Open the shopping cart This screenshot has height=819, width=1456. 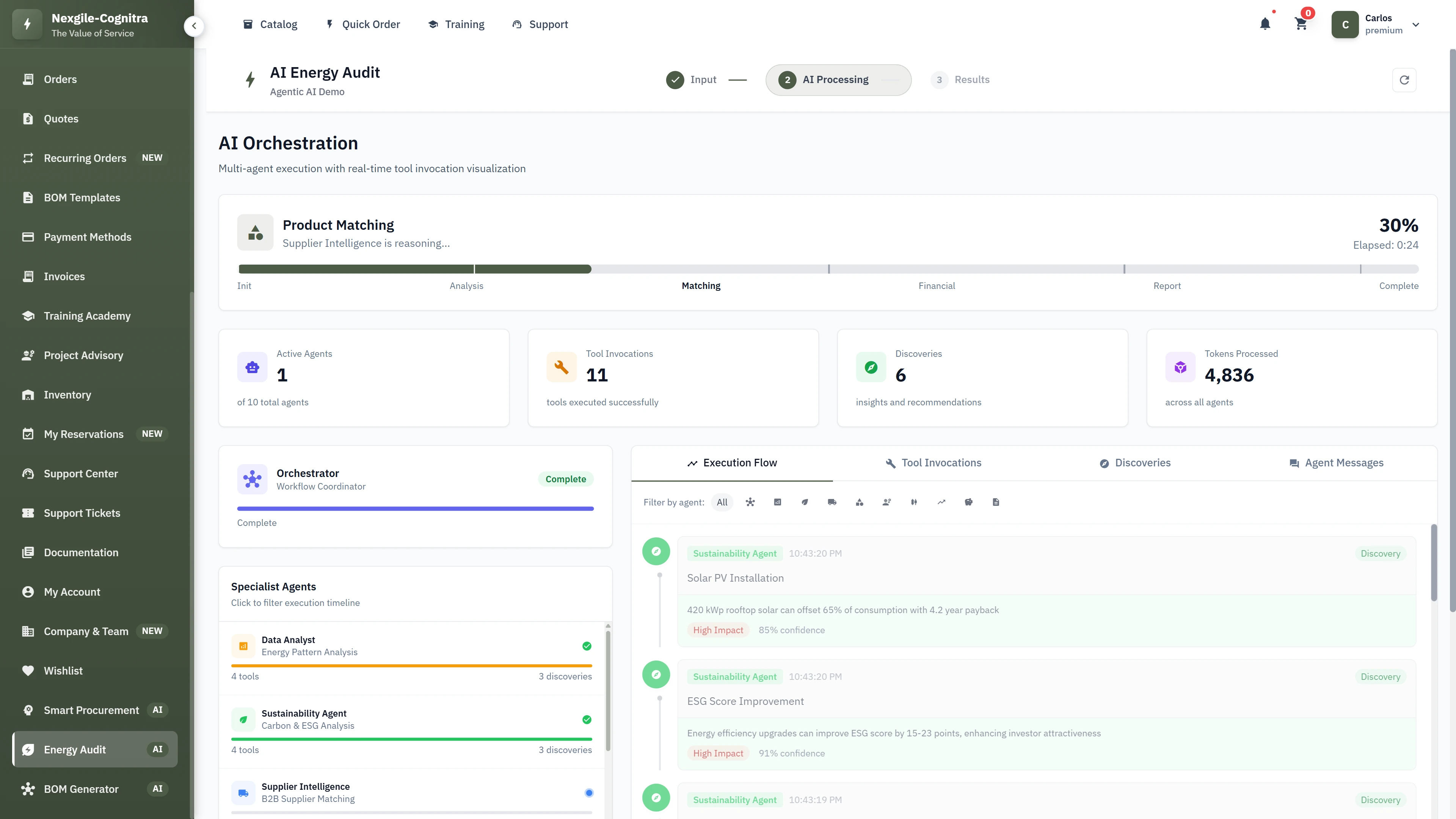tap(1301, 24)
